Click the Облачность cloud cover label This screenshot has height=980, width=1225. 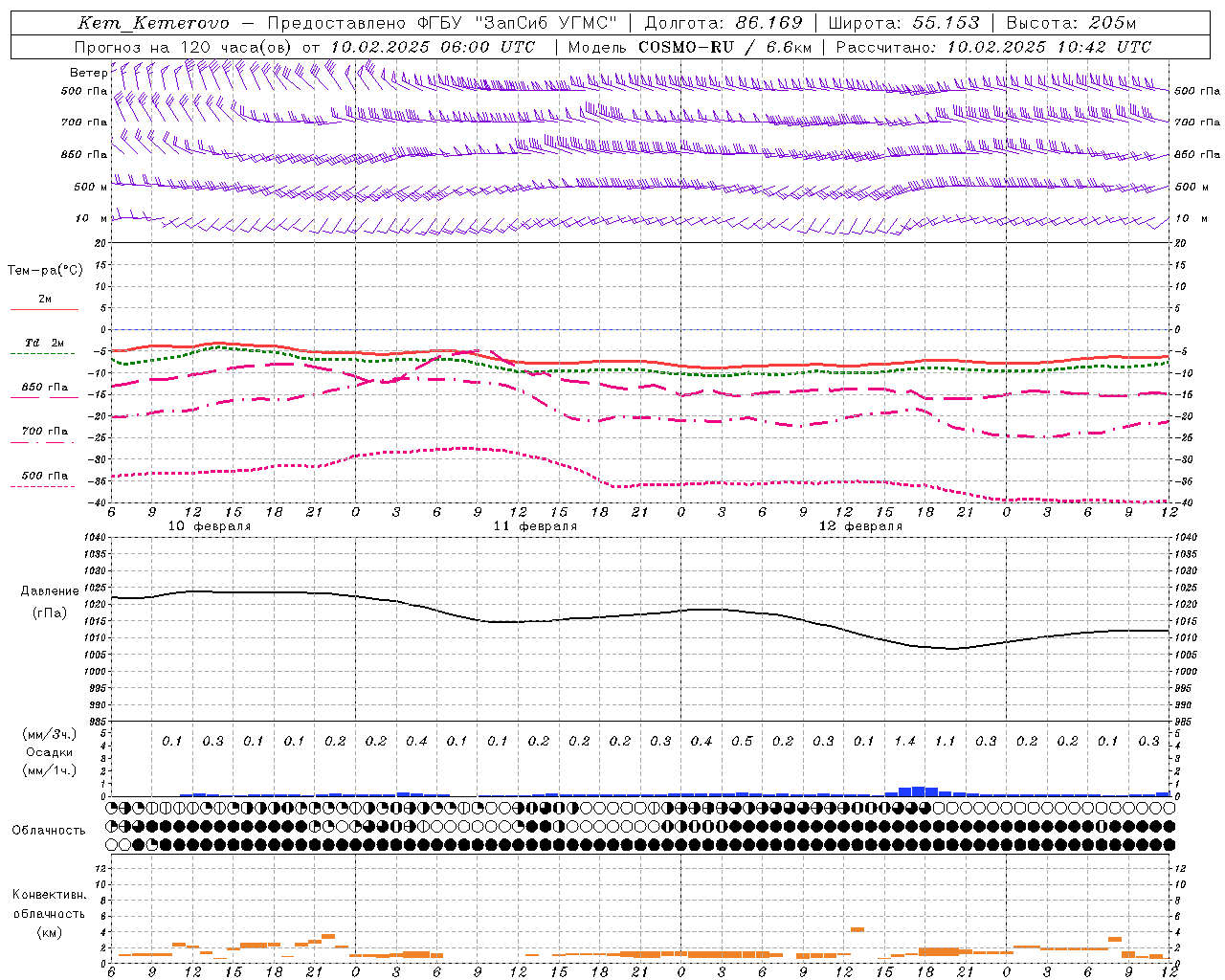49,831
